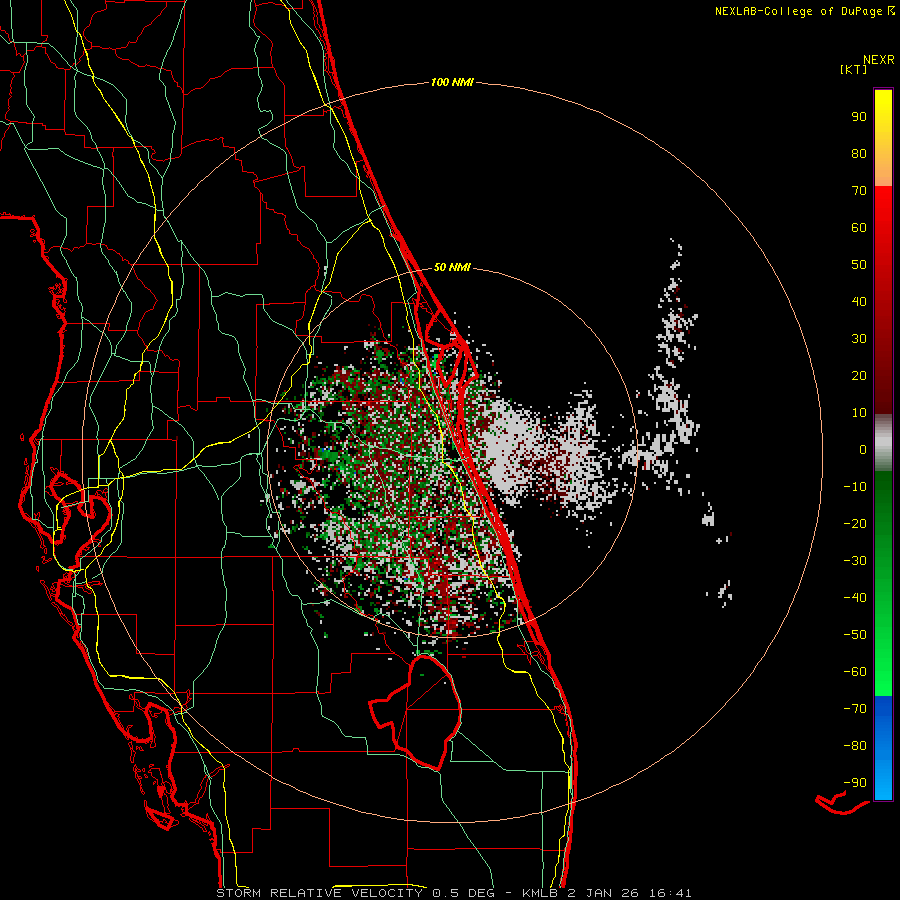Click the -60 knot scale label
The height and width of the screenshot is (900, 900).
855,672
